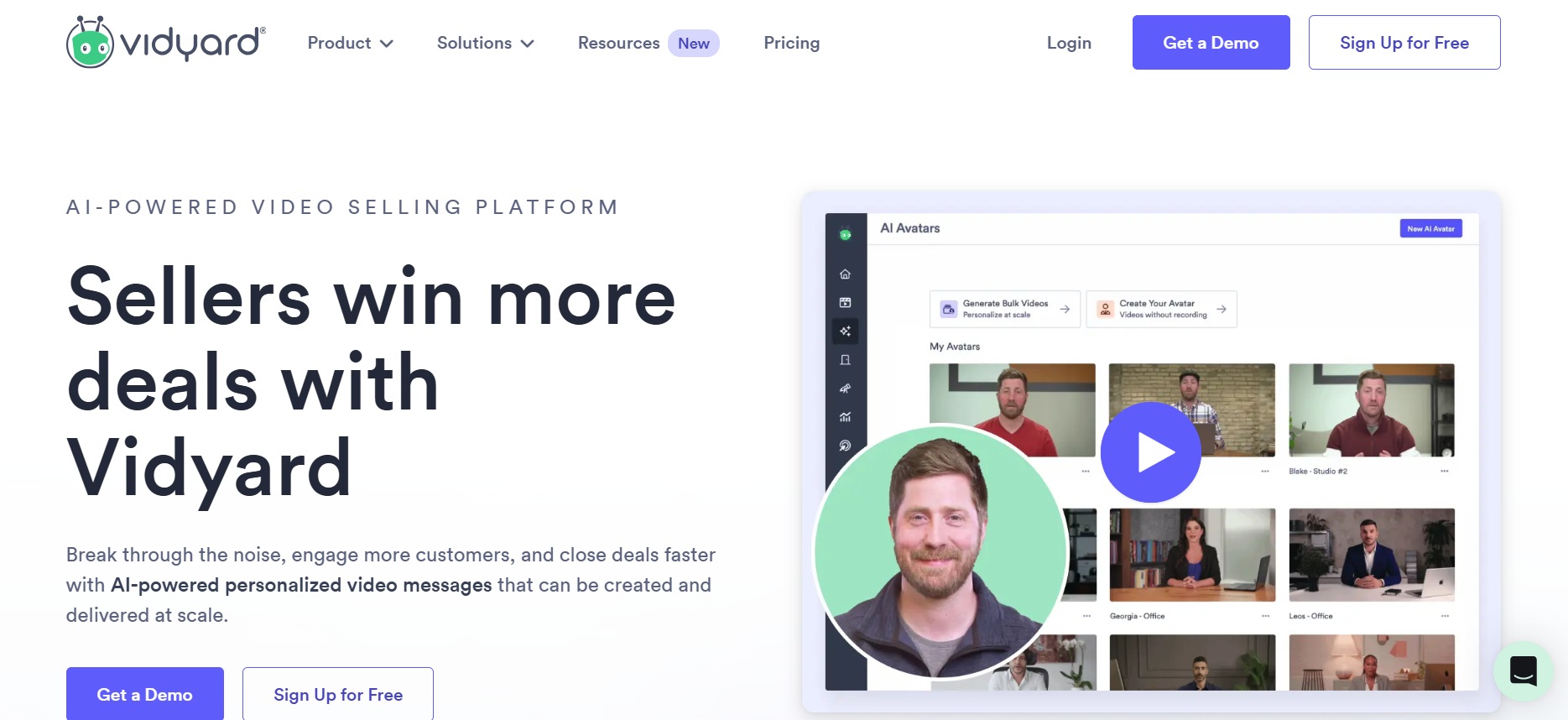The height and width of the screenshot is (720, 1568).
Task: Play the AI Avatars demo video
Action: 1150,452
